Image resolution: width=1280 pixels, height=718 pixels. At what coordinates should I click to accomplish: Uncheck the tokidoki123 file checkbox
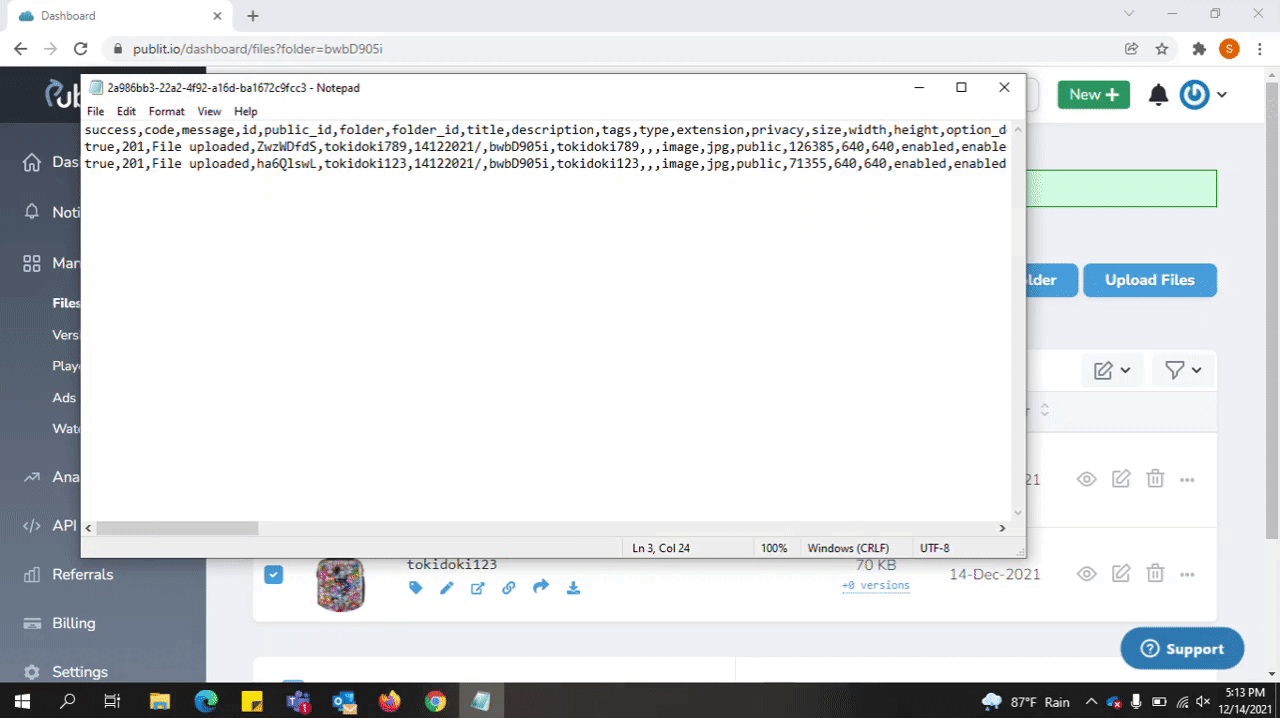273,574
